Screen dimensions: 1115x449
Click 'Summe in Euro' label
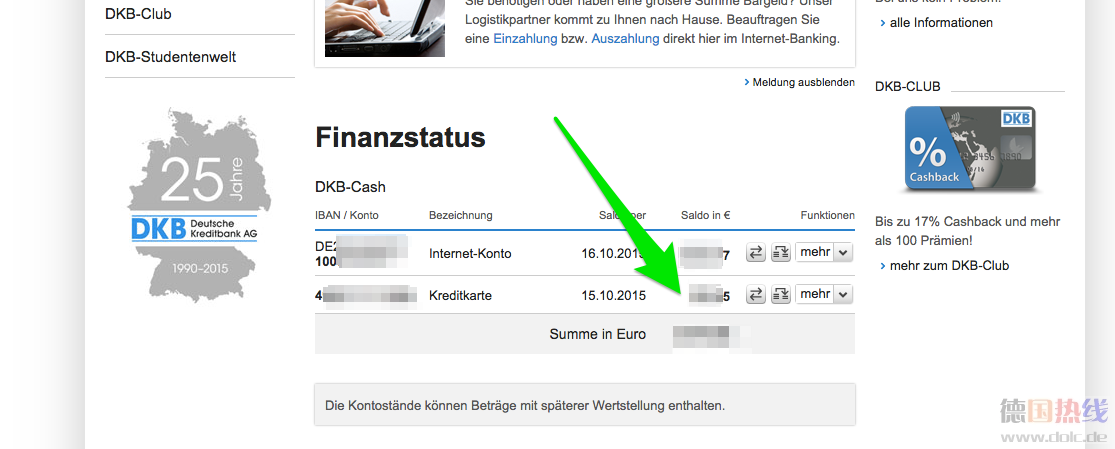[597, 334]
